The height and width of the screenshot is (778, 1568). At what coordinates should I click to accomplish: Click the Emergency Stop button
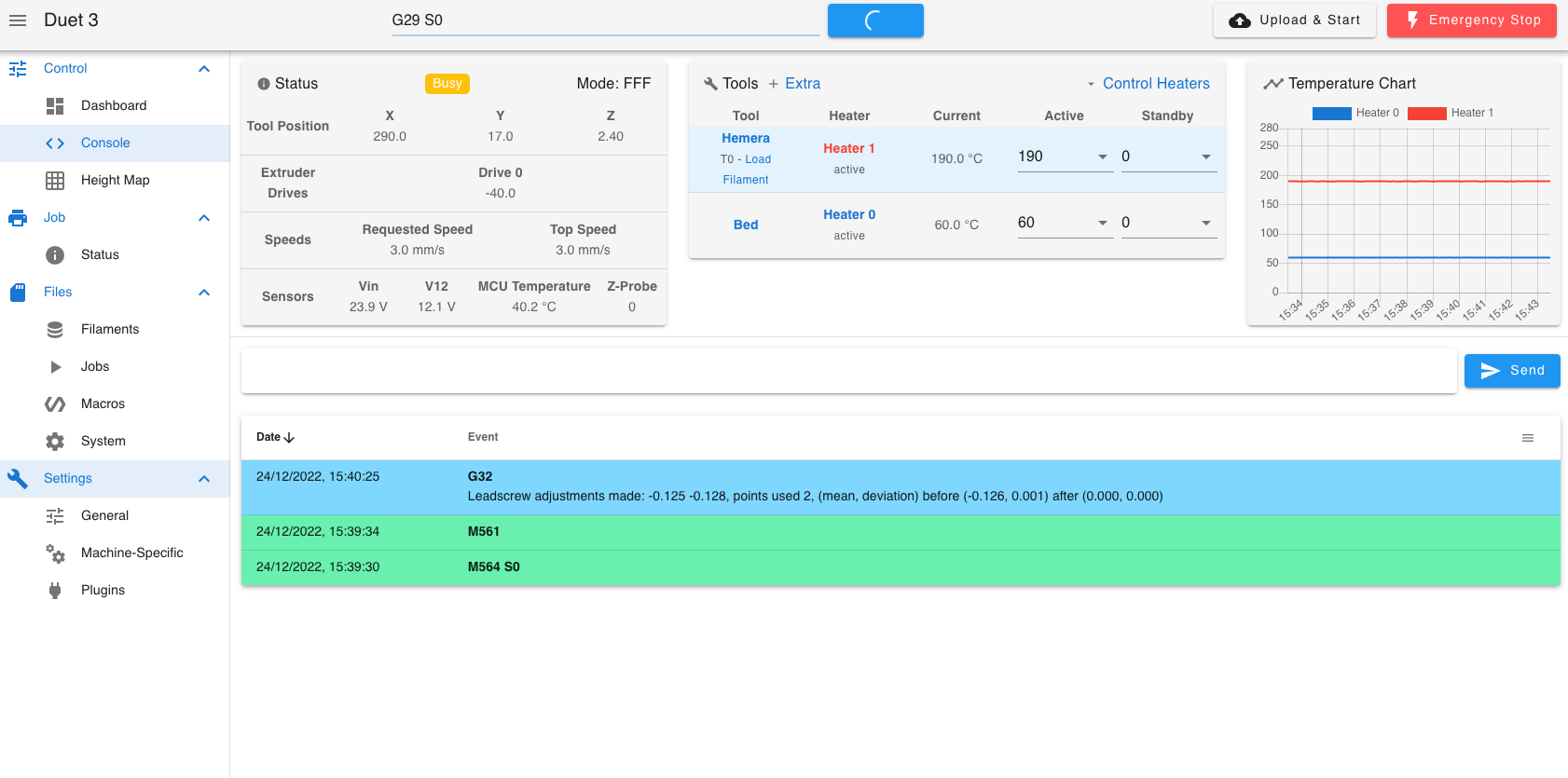tap(1472, 20)
